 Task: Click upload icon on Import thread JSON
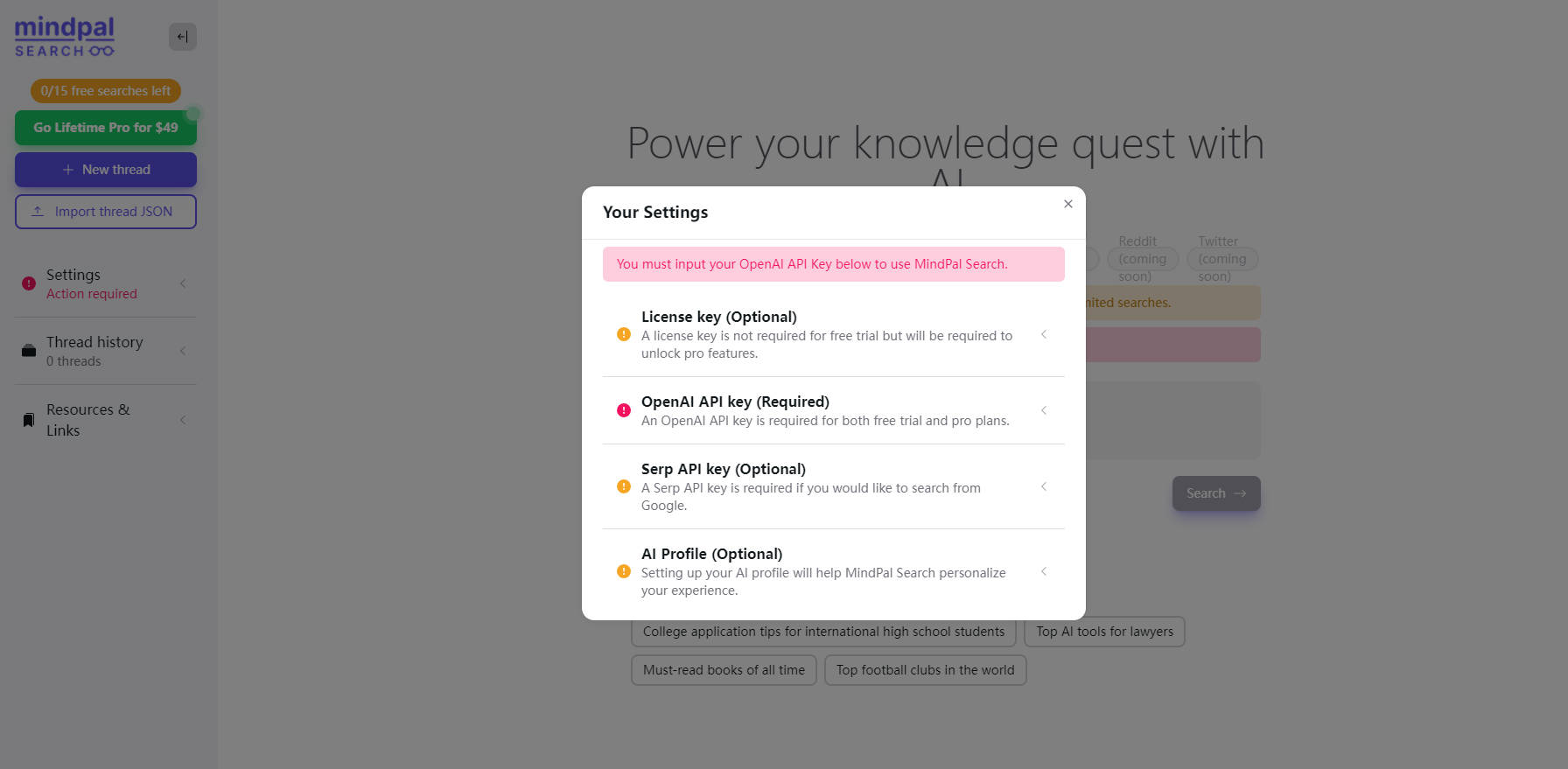pyautogui.click(x=38, y=212)
